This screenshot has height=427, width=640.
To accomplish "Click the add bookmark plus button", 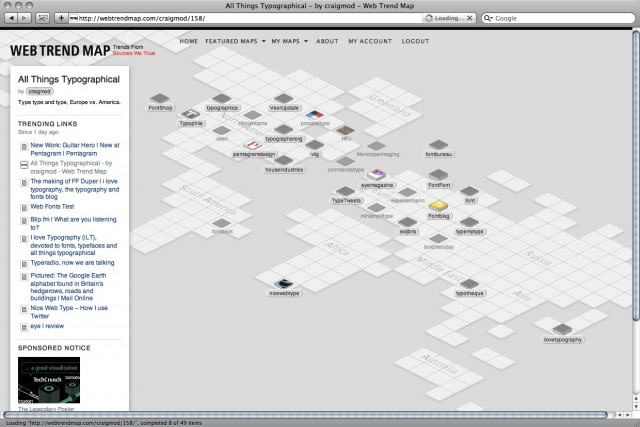I will click(61, 18).
